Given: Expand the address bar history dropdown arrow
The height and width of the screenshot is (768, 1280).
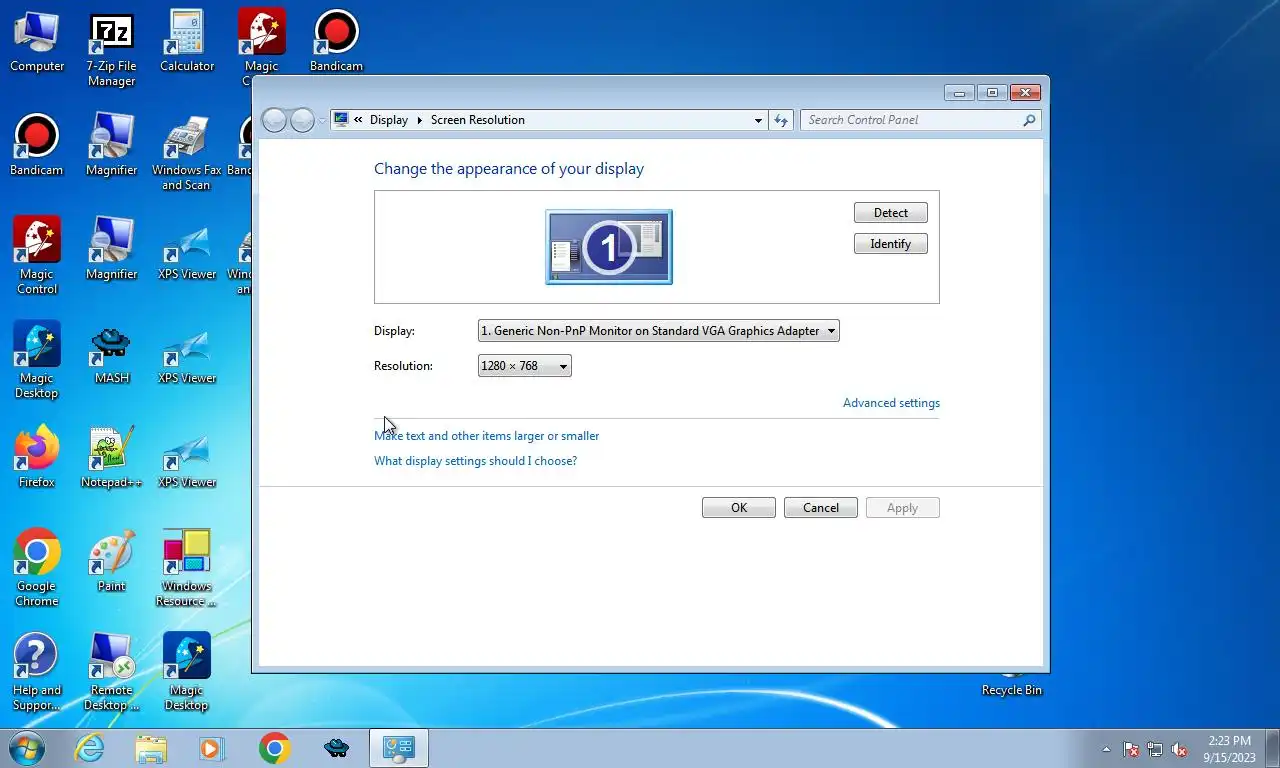Looking at the screenshot, I should pyautogui.click(x=758, y=120).
